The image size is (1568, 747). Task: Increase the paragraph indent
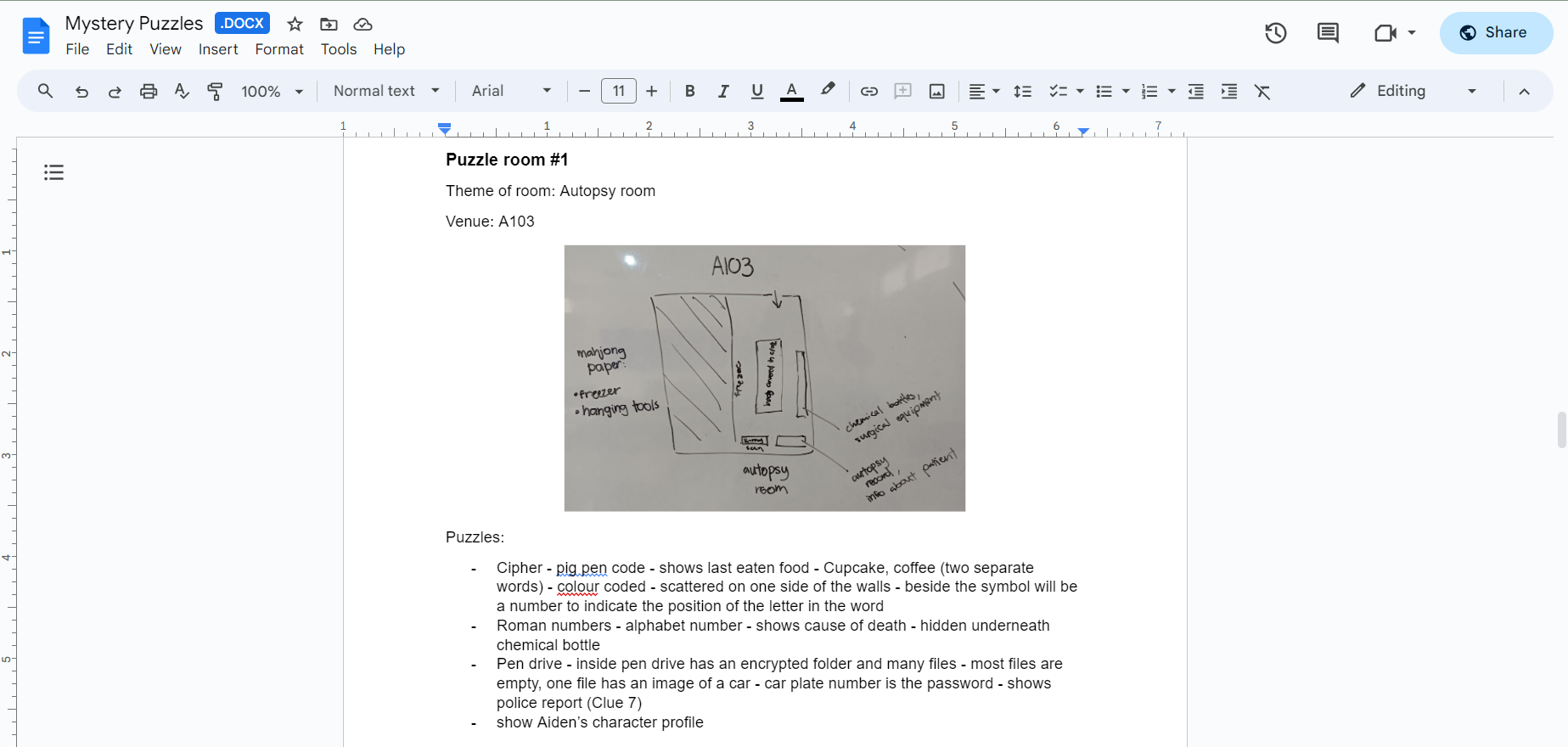(x=1229, y=91)
